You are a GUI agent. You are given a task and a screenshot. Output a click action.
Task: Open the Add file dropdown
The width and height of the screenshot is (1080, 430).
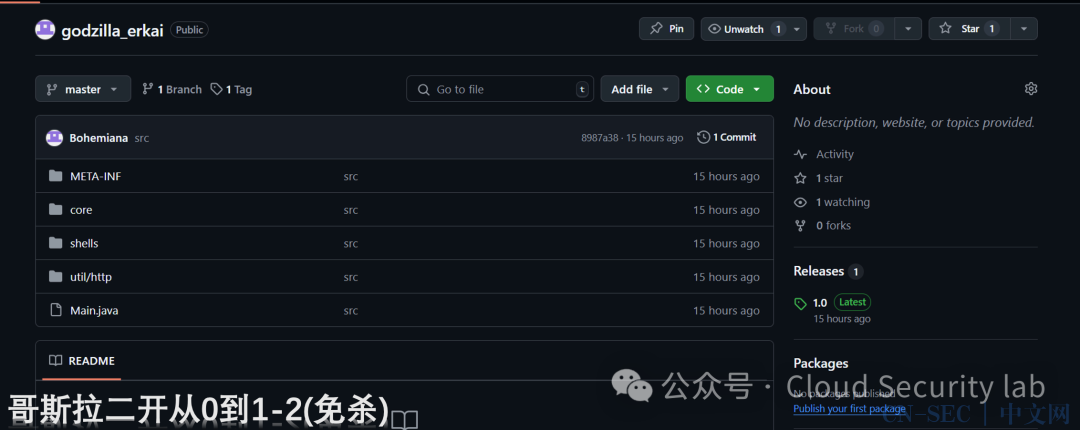640,89
